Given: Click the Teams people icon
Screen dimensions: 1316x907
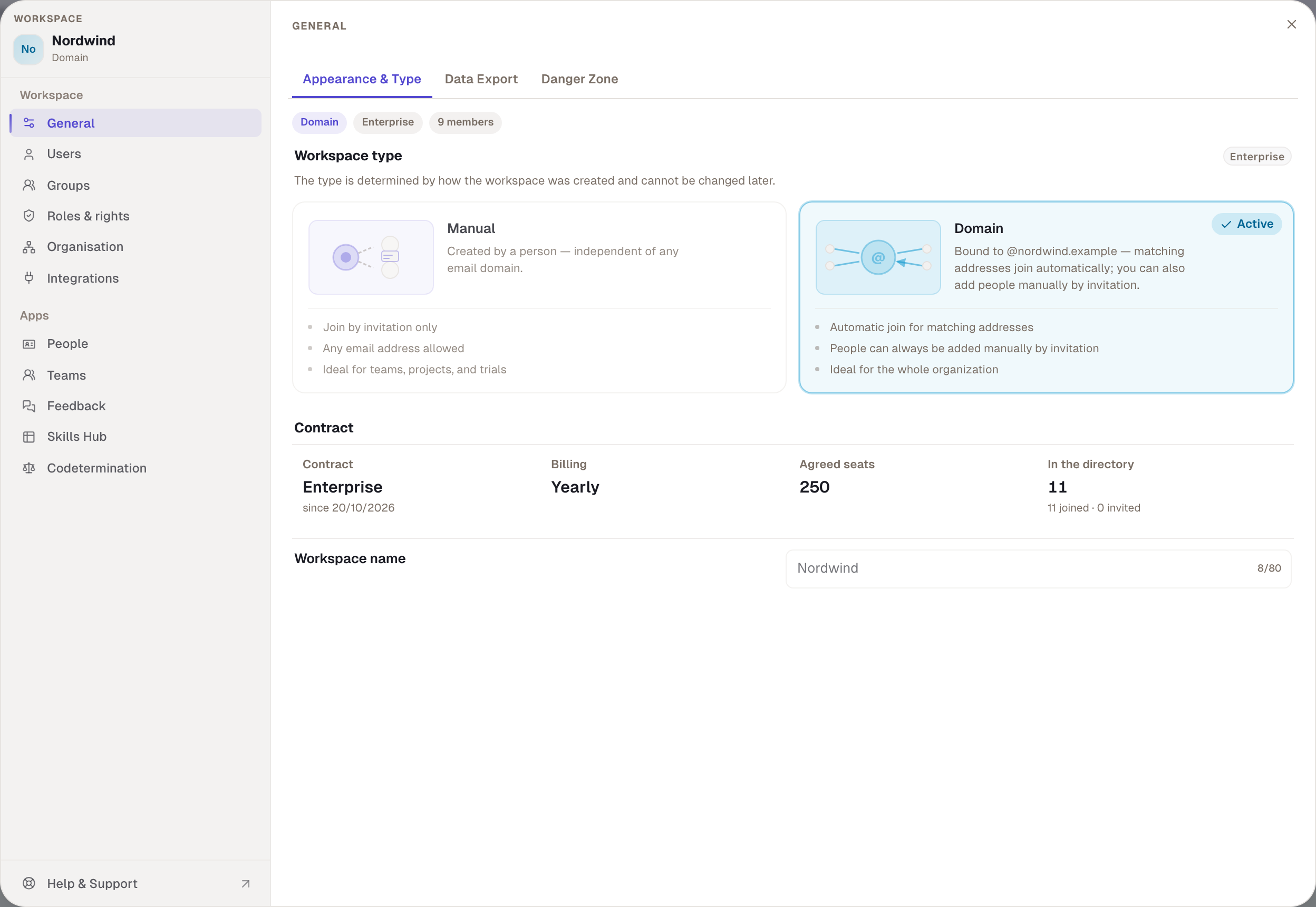Looking at the screenshot, I should pyautogui.click(x=29, y=375).
